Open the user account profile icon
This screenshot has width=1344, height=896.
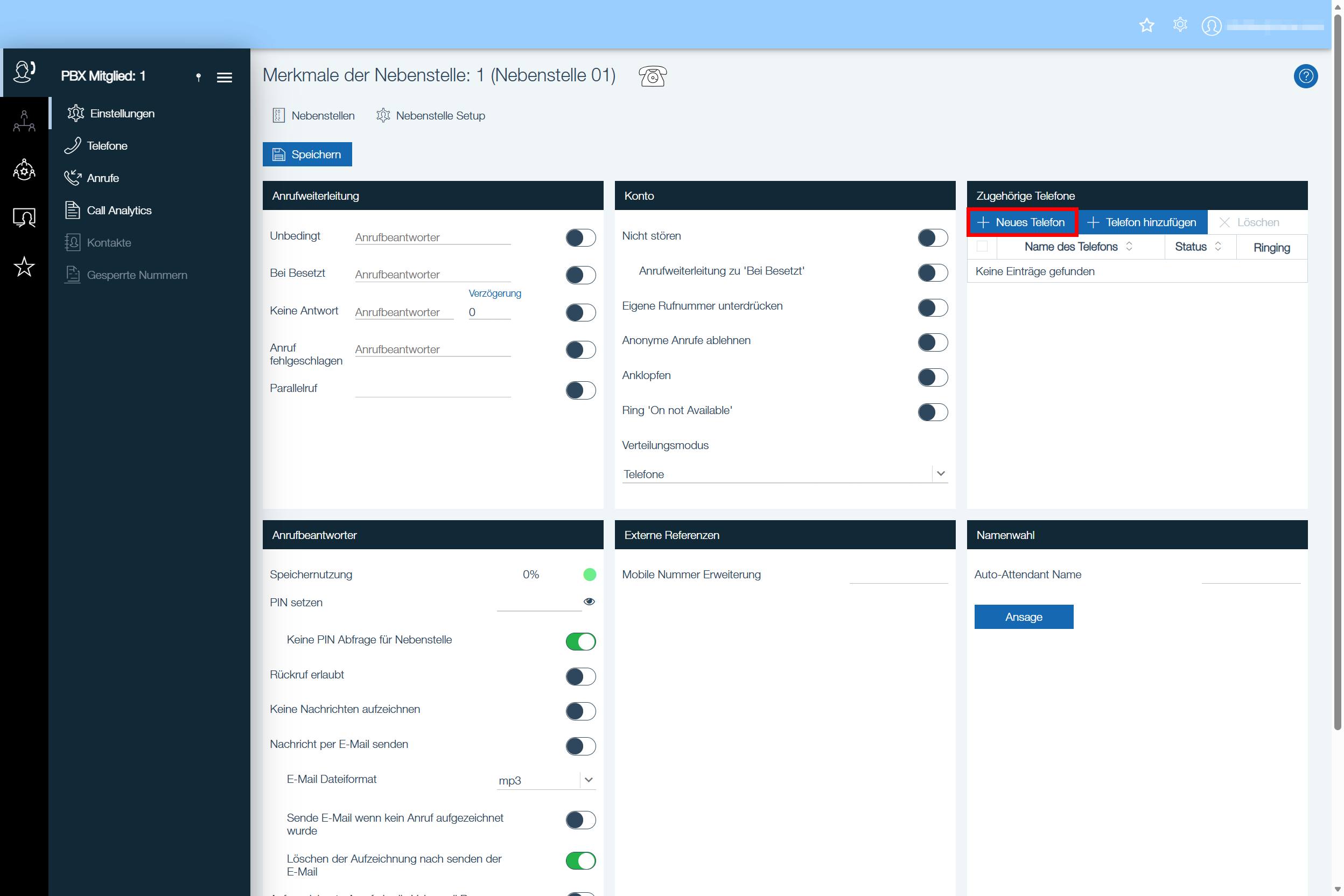(x=1211, y=26)
